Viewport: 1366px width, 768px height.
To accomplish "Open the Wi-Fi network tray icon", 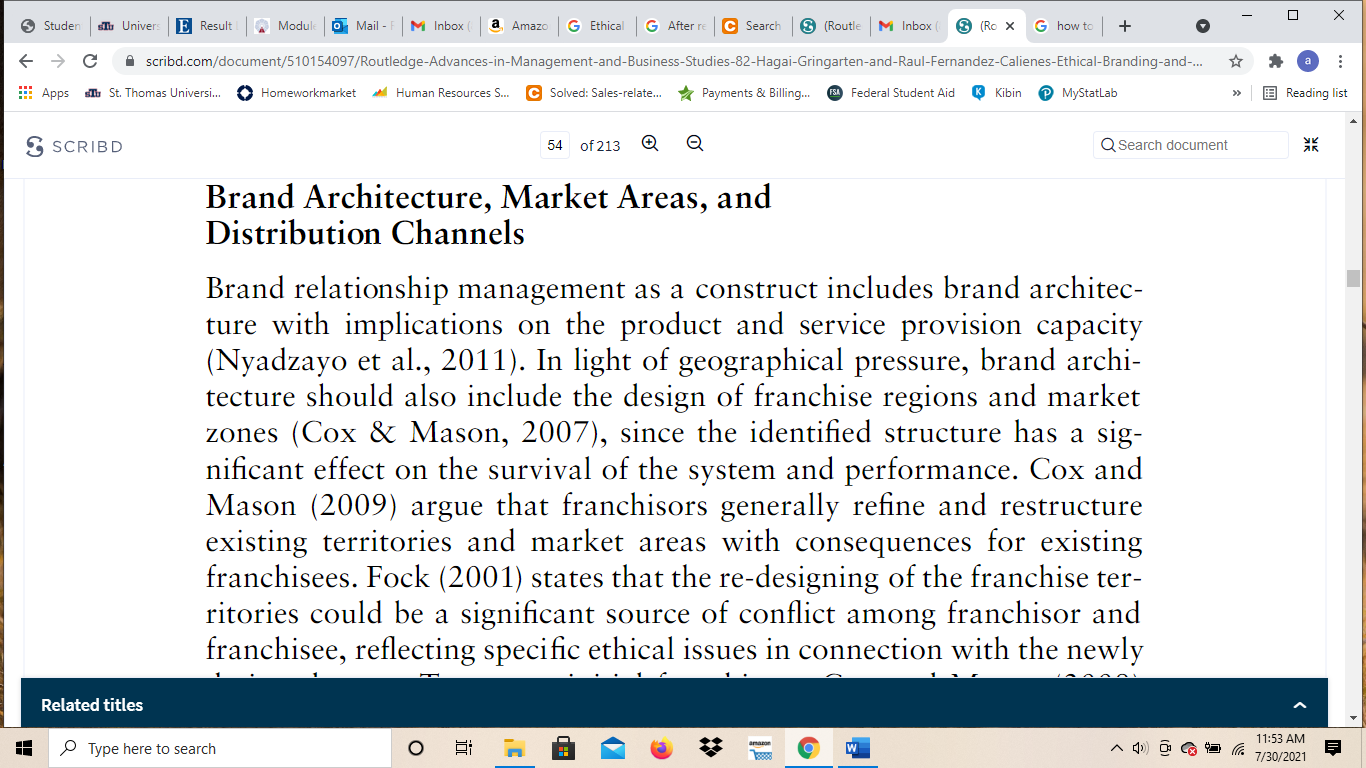I will point(1237,748).
